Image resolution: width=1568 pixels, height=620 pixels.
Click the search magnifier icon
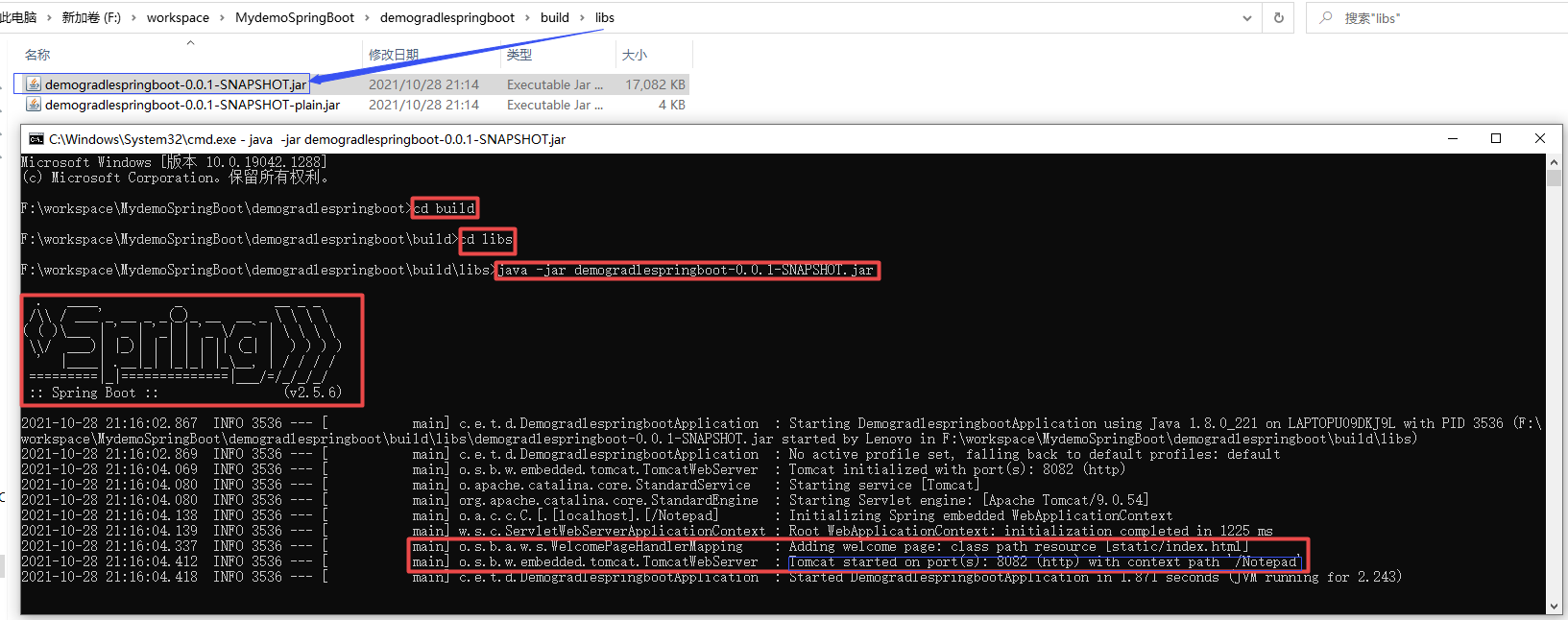click(1326, 17)
